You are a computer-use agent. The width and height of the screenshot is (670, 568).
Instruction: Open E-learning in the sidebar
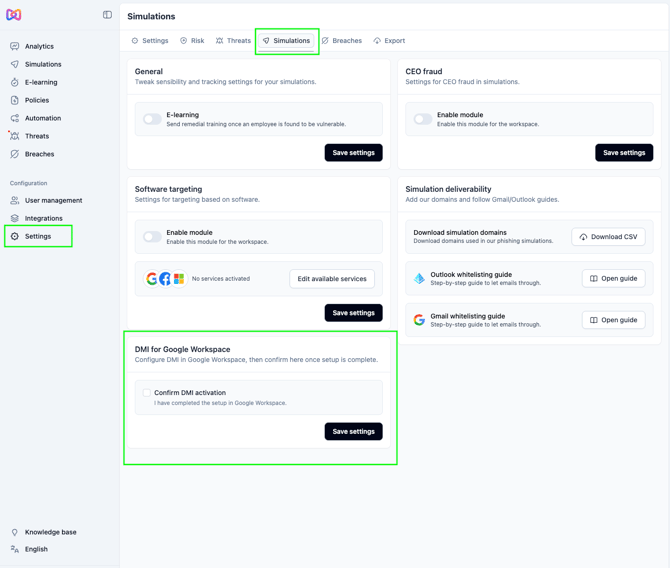(x=41, y=82)
